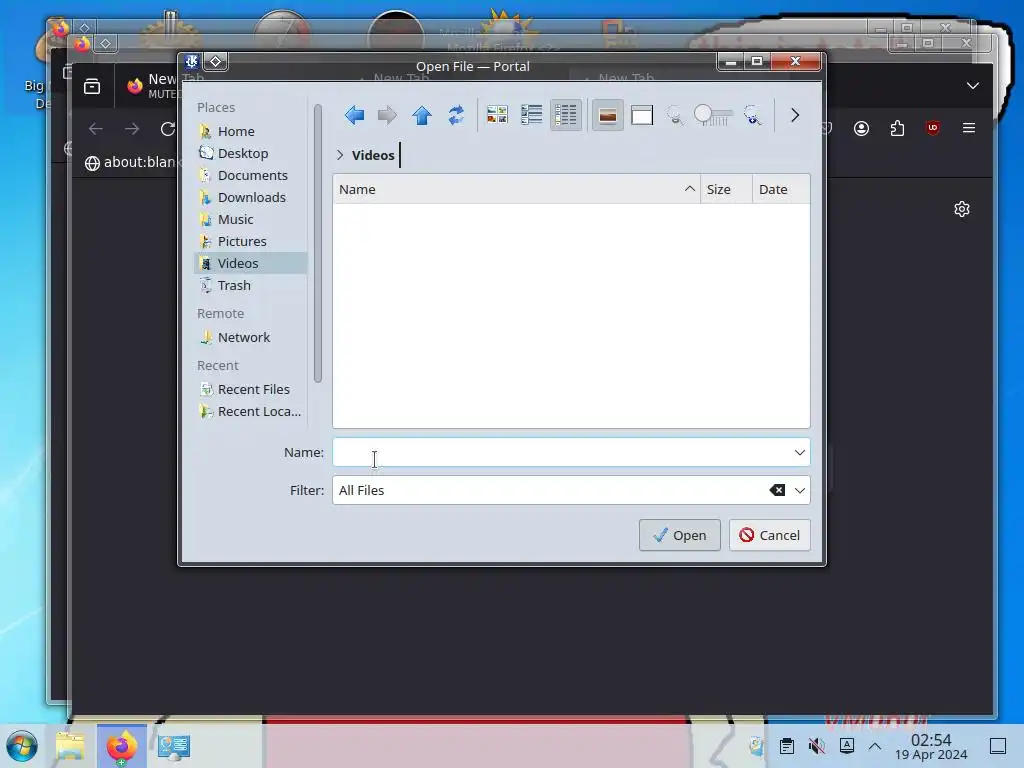Open file manager from taskbar
The width and height of the screenshot is (1024, 768).
point(70,745)
